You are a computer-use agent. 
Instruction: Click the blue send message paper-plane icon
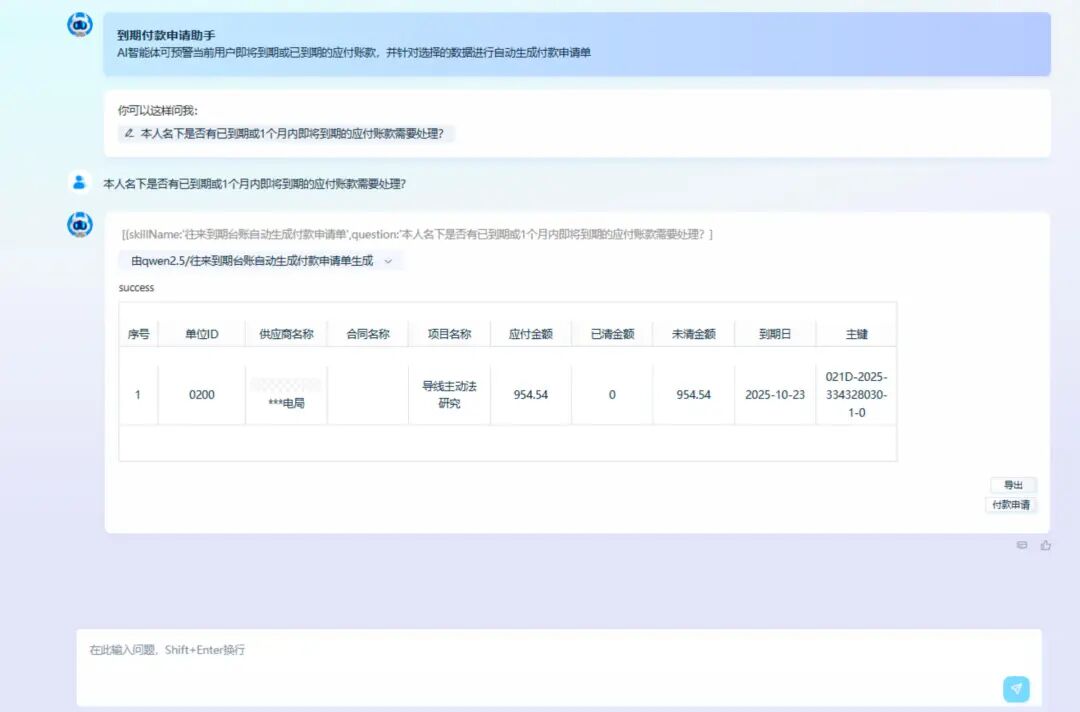coord(1016,689)
